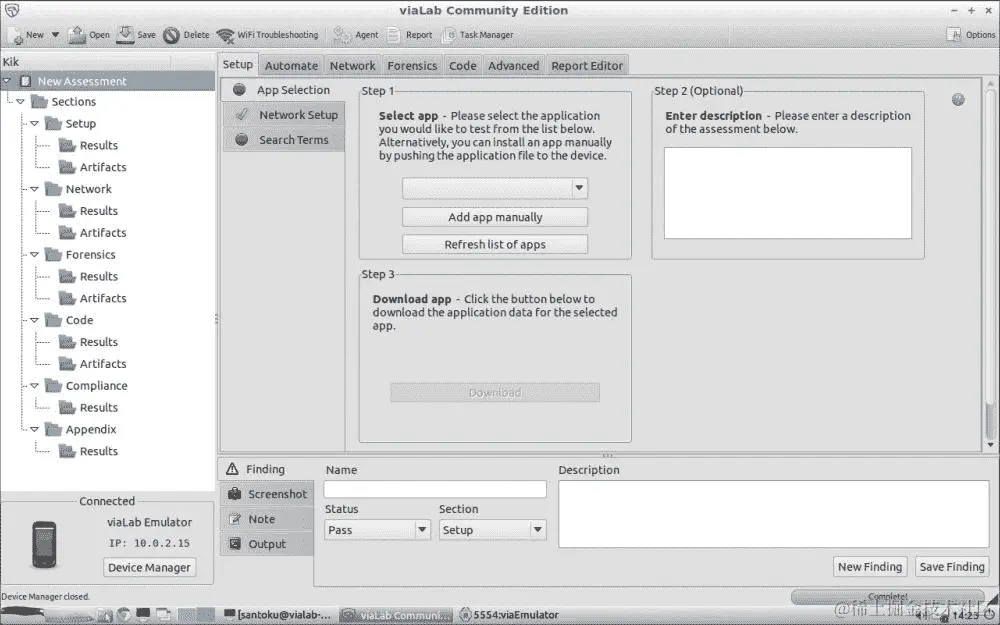Select the Screenshot panel tab
This screenshot has height=625, width=1000.
(x=267, y=494)
